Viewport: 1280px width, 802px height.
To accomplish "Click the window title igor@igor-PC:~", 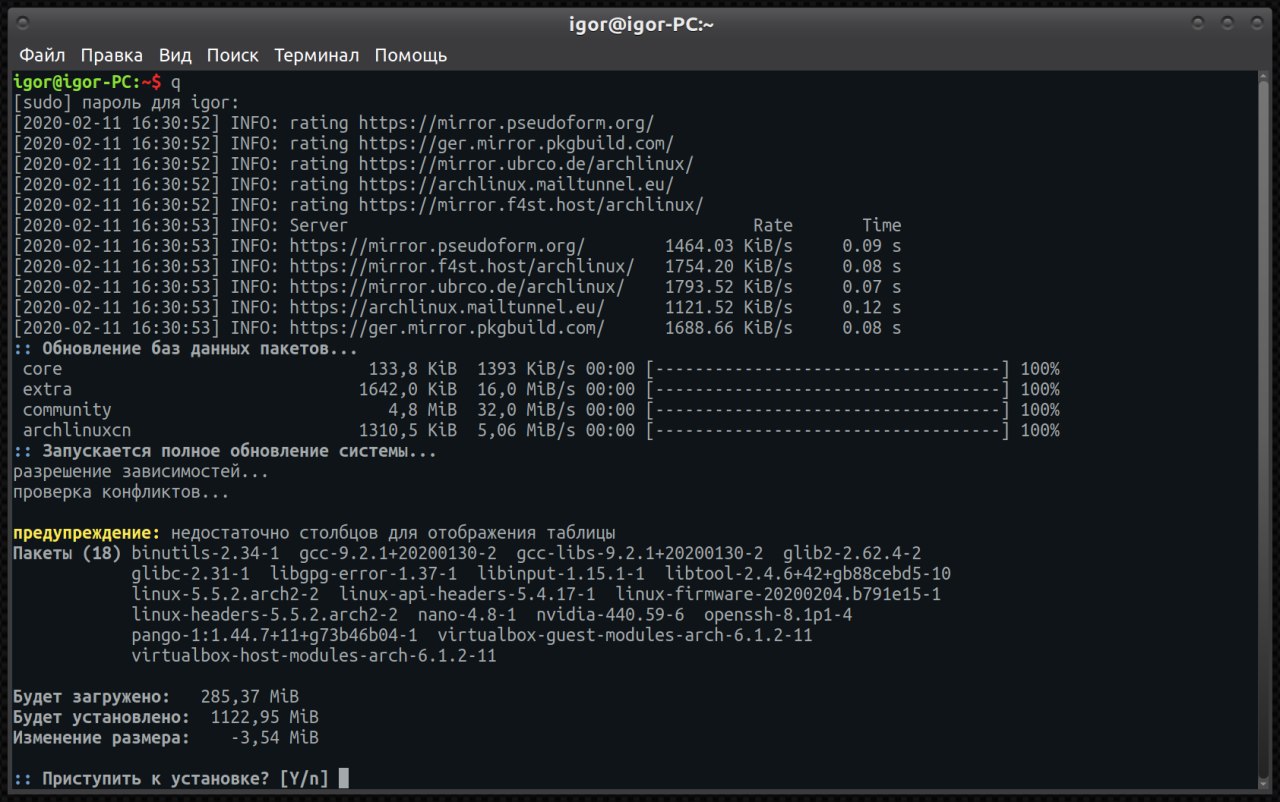I will tap(639, 24).
